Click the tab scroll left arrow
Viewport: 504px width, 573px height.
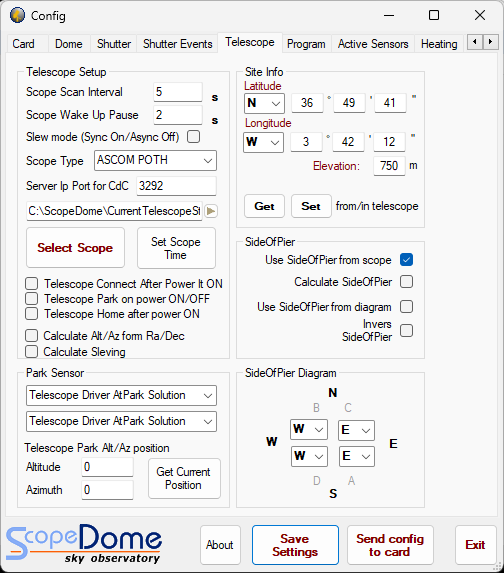[475, 42]
